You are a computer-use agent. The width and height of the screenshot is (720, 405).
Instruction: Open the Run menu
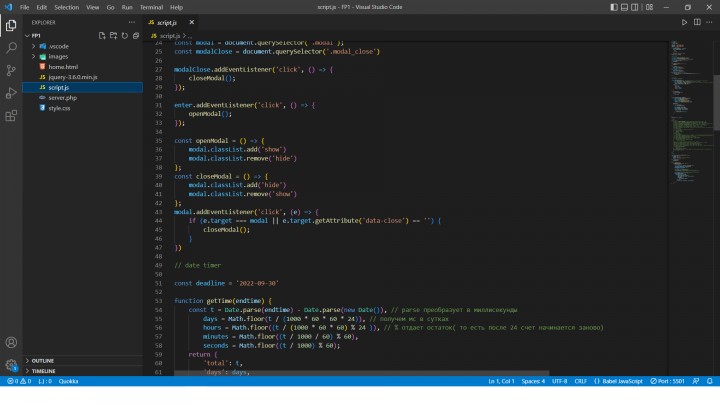tap(127, 7)
